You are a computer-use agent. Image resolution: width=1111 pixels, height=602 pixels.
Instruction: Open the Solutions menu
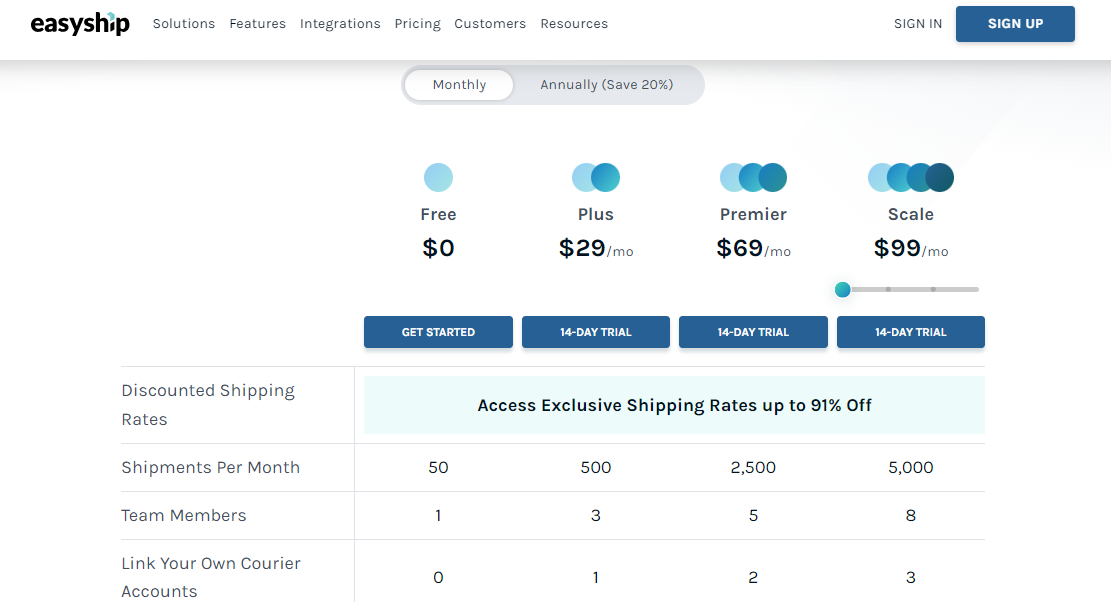184,23
